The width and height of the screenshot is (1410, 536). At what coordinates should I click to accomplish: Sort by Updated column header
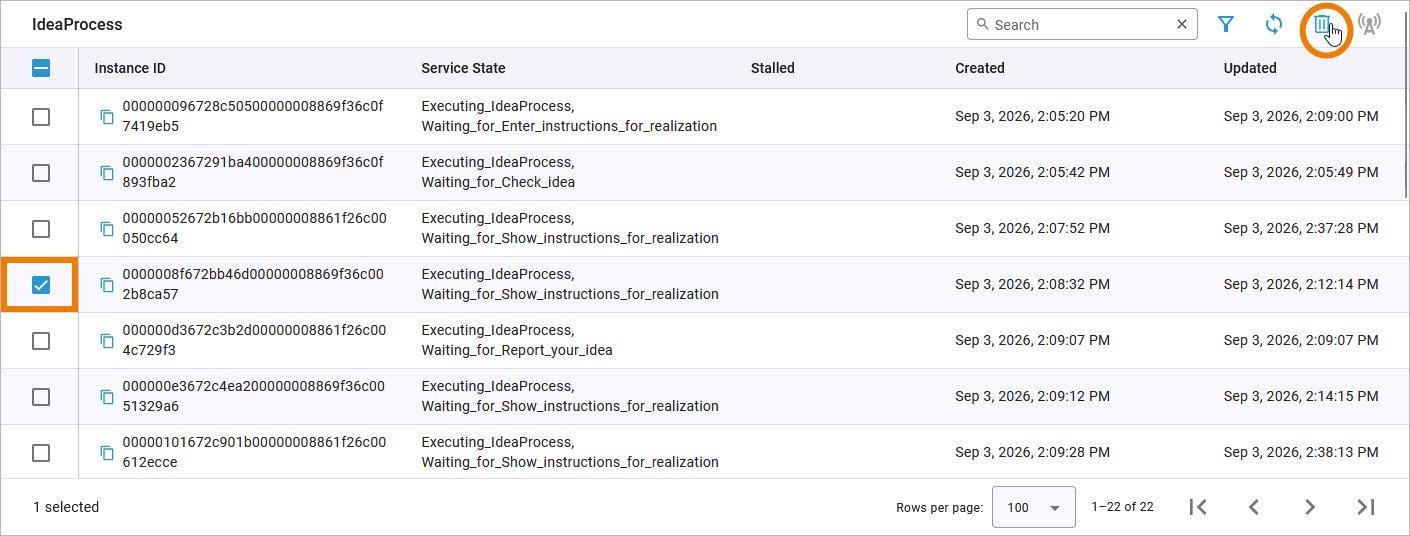1250,68
